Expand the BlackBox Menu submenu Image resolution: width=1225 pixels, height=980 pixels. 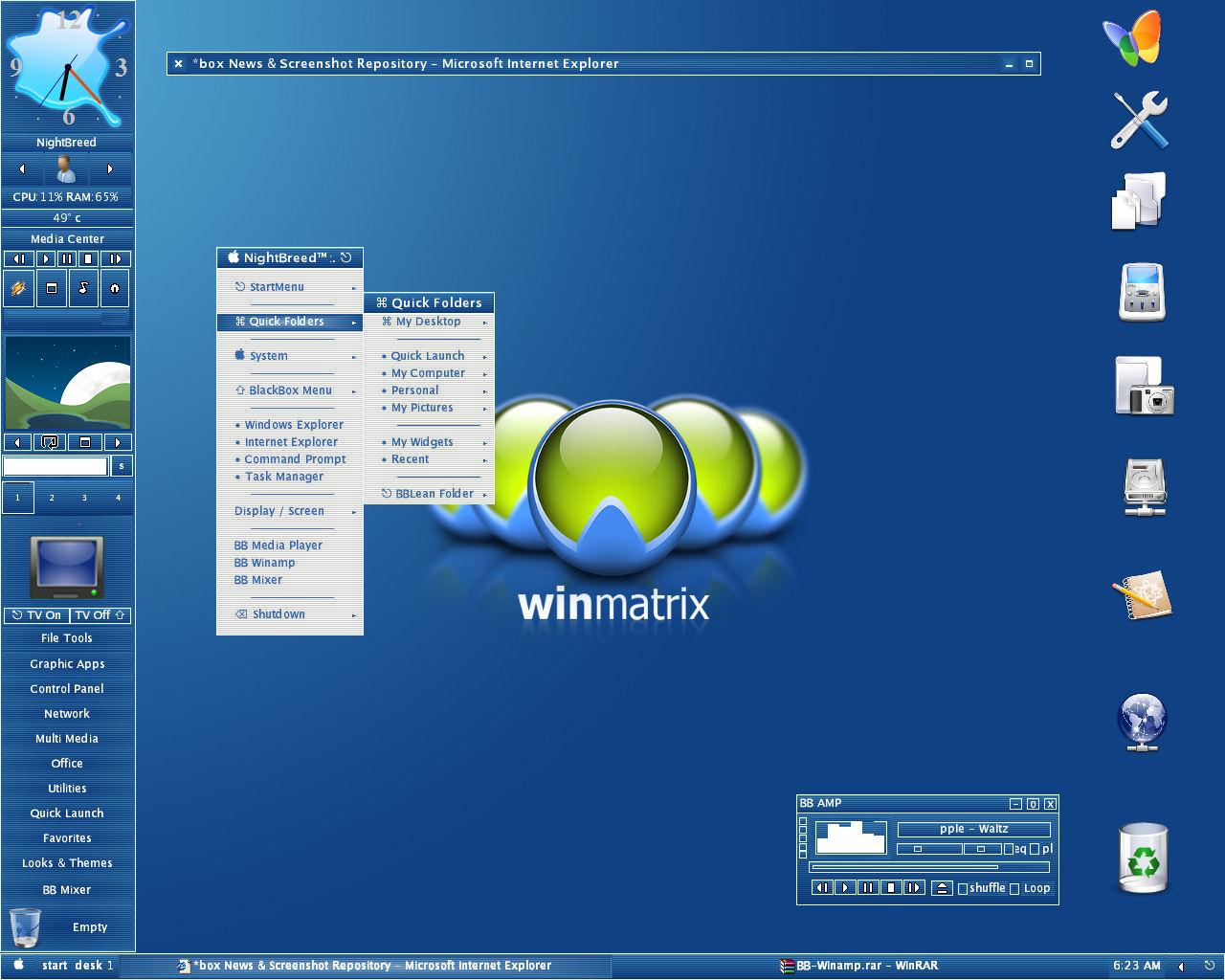[x=290, y=390]
